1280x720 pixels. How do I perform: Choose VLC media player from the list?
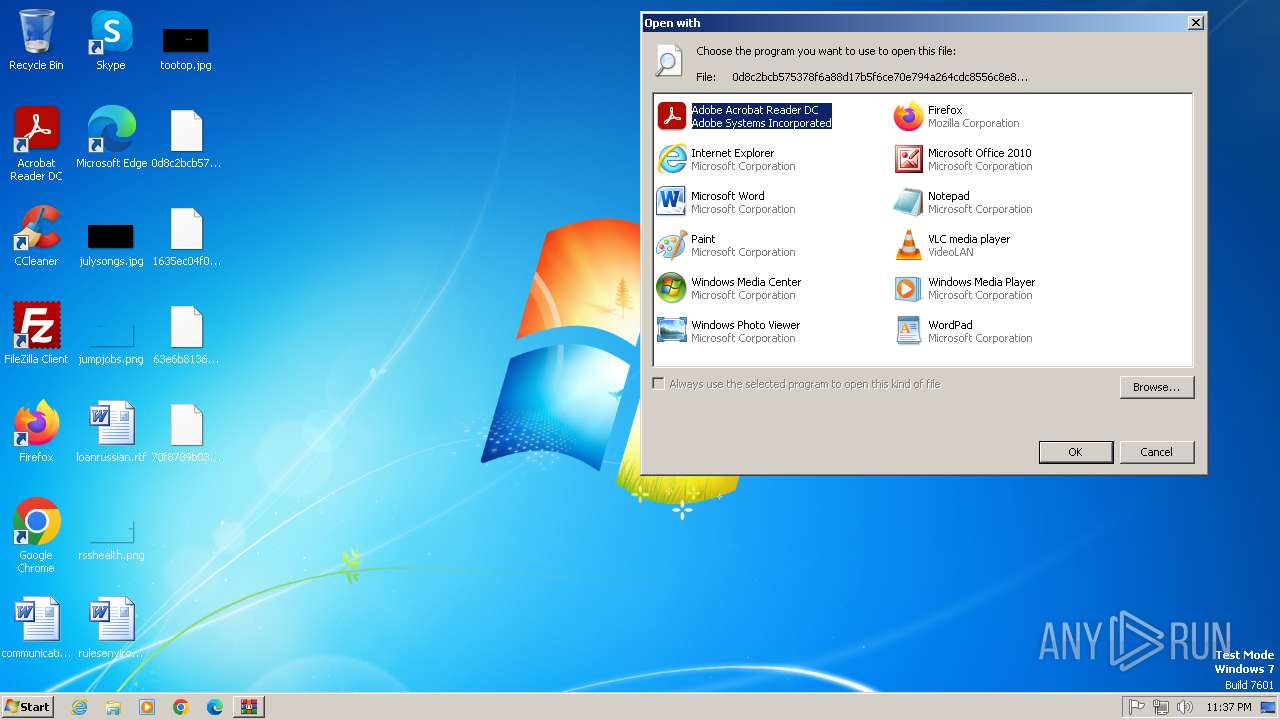pyautogui.click(x=952, y=246)
